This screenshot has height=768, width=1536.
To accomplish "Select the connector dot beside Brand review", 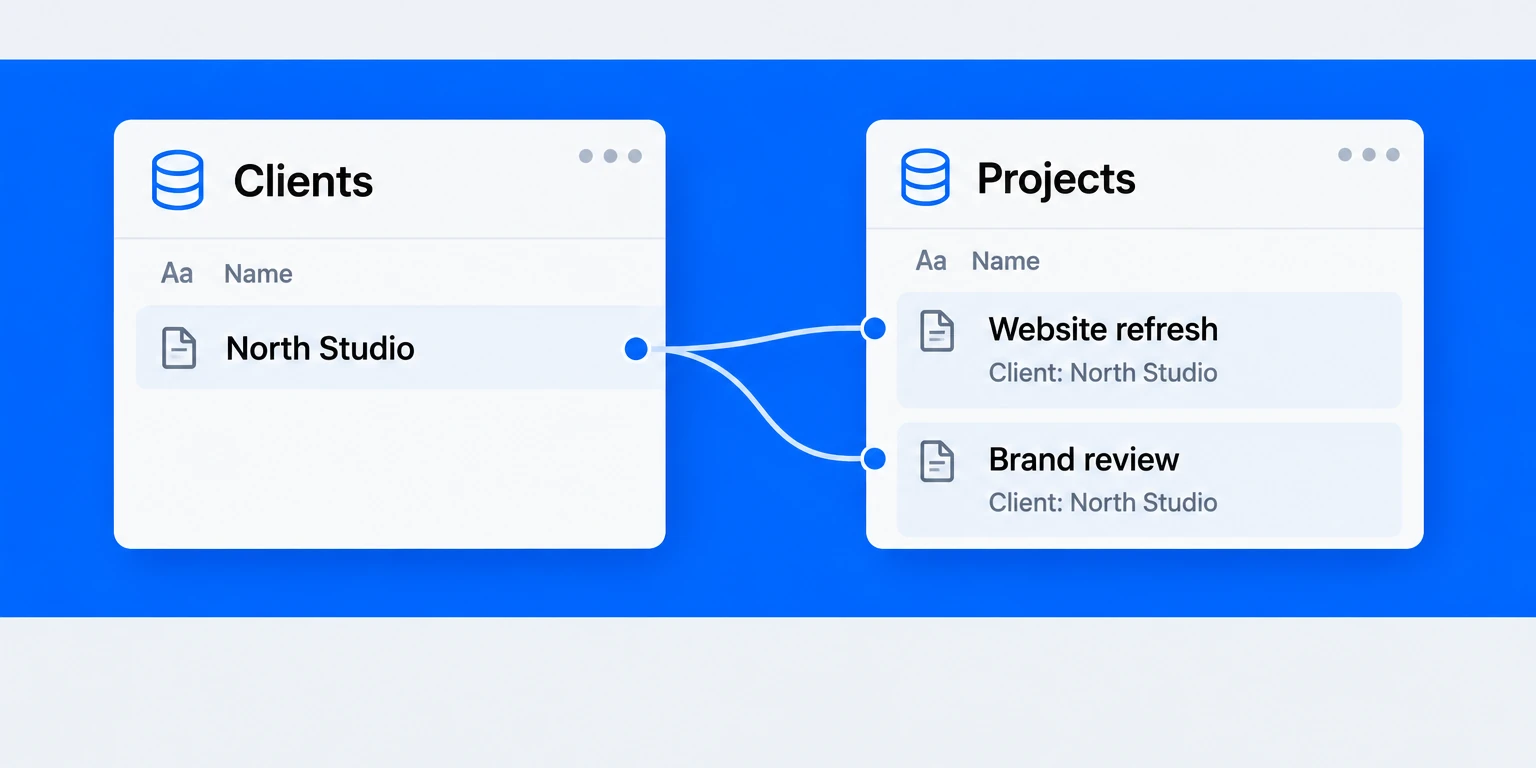I will 874,459.
